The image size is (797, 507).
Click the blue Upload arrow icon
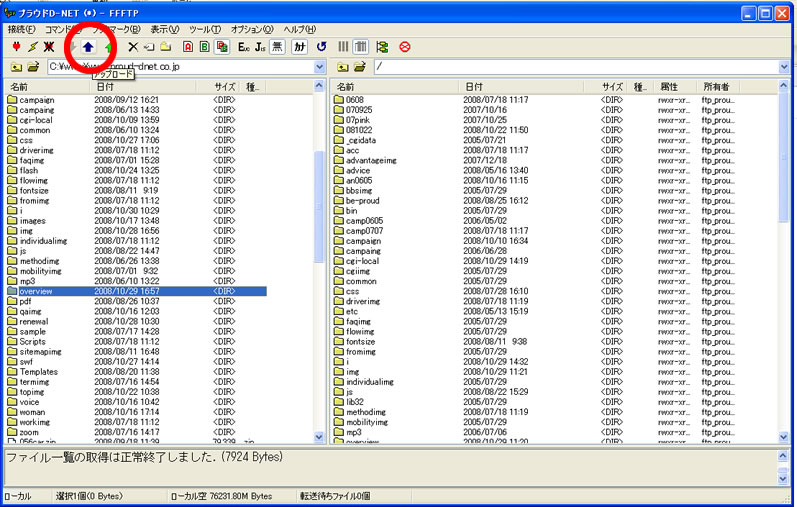point(89,47)
